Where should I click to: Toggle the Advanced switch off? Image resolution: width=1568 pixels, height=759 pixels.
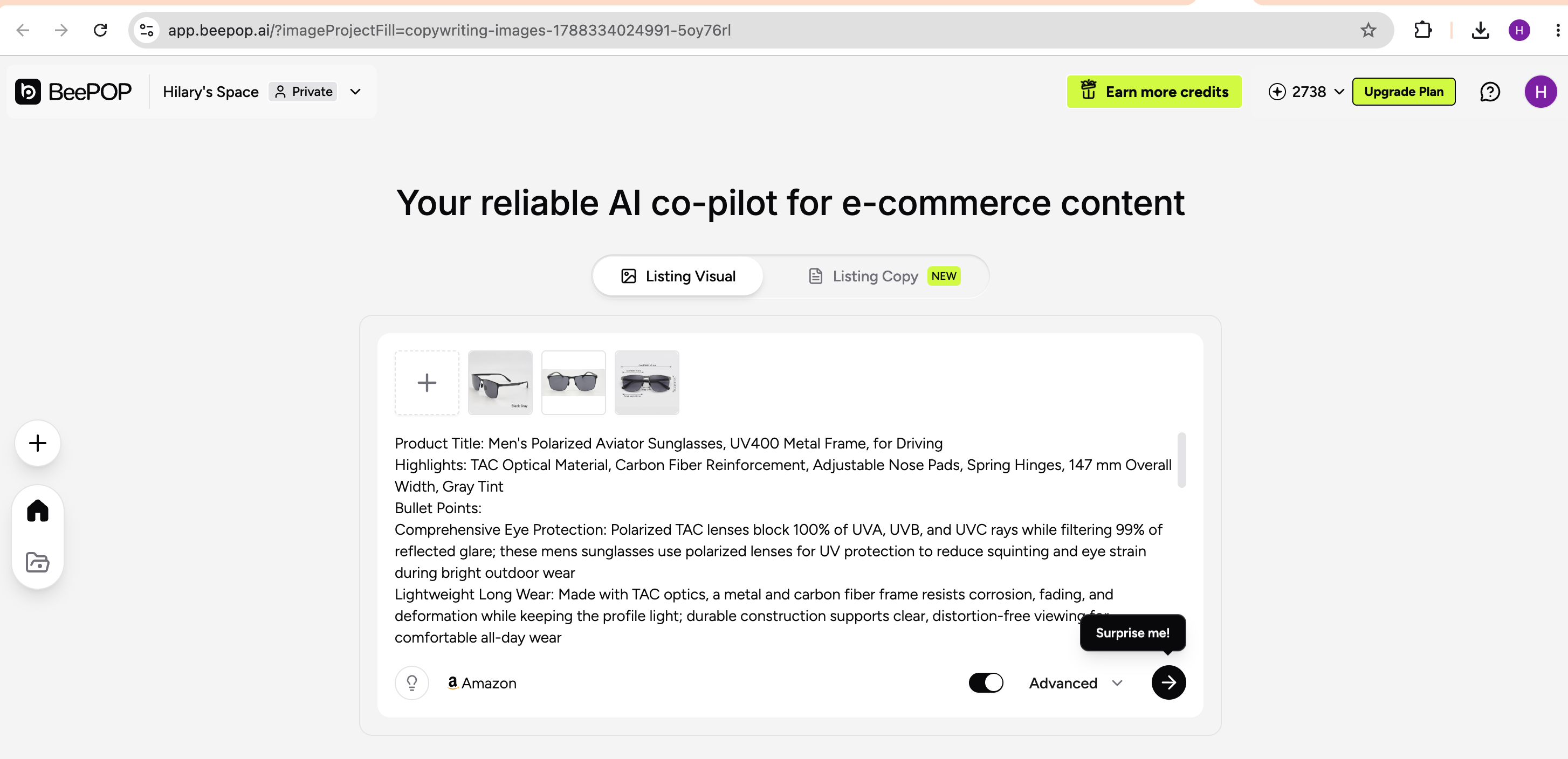pyautogui.click(x=986, y=683)
